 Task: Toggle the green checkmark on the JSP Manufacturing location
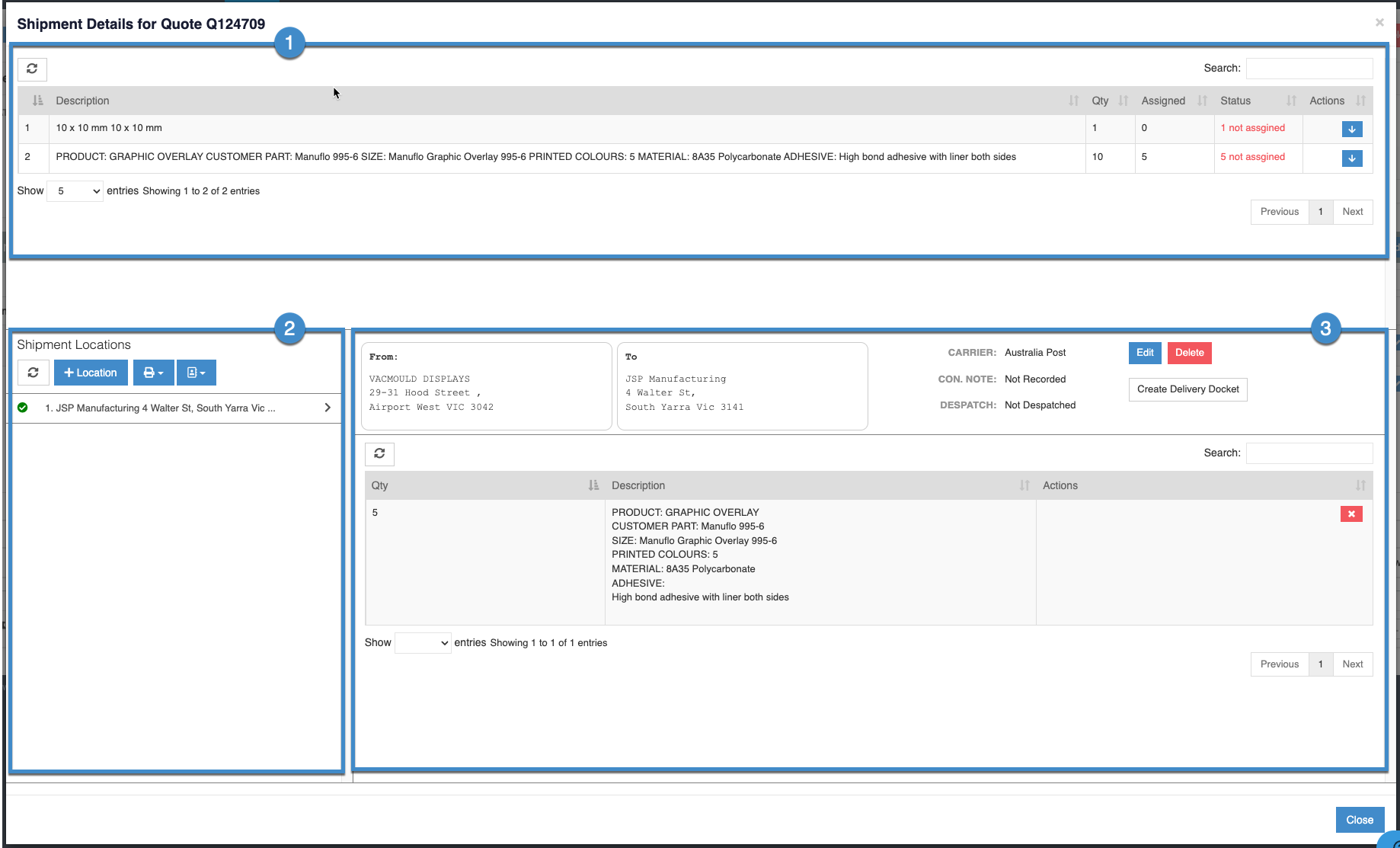[x=23, y=407]
